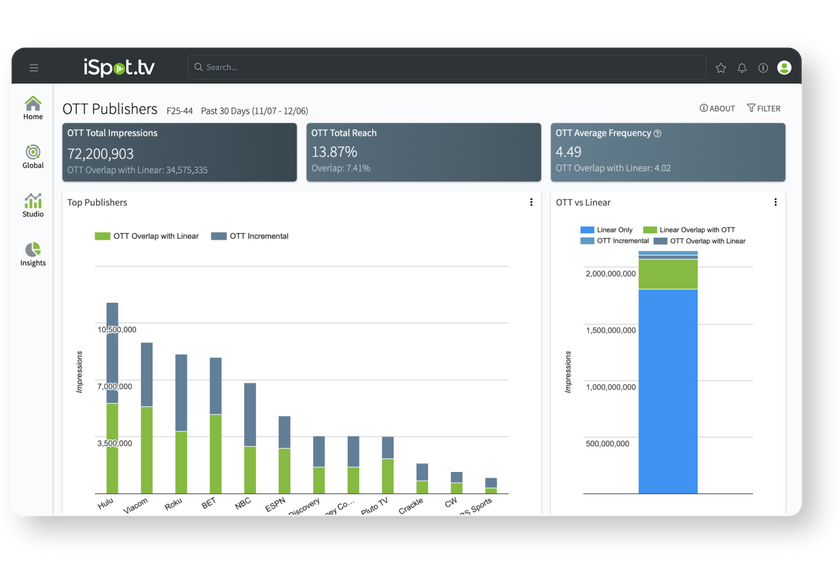840x574 pixels.
Task: Click the OTT Average Frequency card
Action: coord(668,152)
